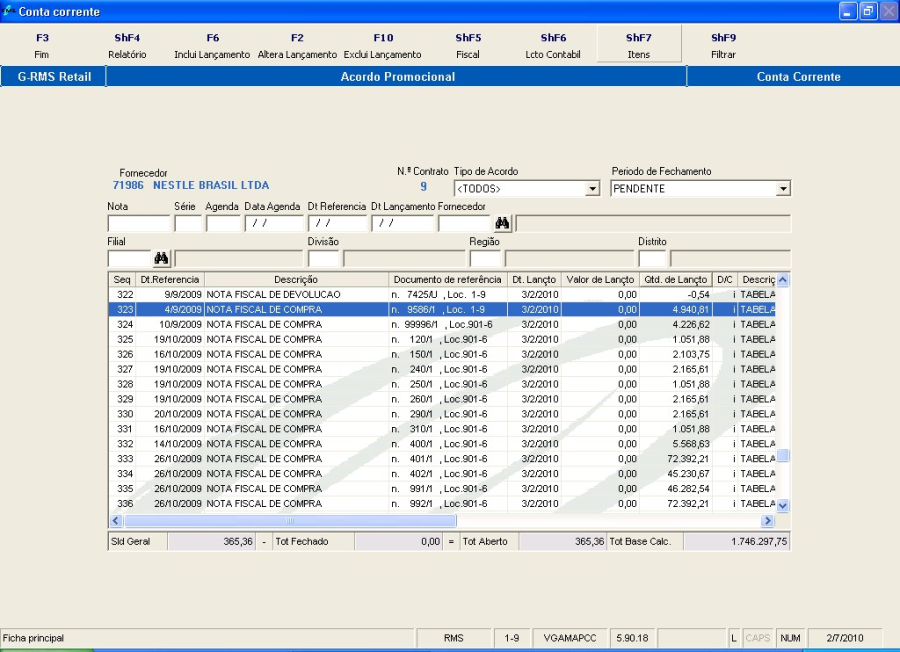Click the Data Agenda date field
This screenshot has width=900, height=652.
pyautogui.click(x=274, y=223)
